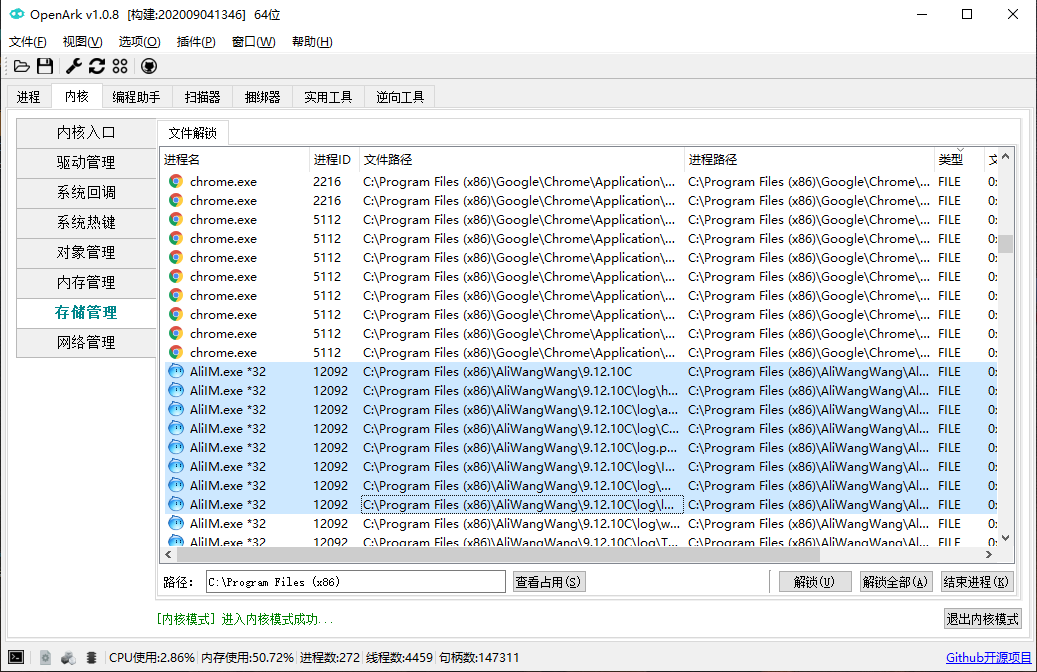Click the 解锁全部(A) button
Screen dimensions: 1037x672
click(x=896, y=582)
